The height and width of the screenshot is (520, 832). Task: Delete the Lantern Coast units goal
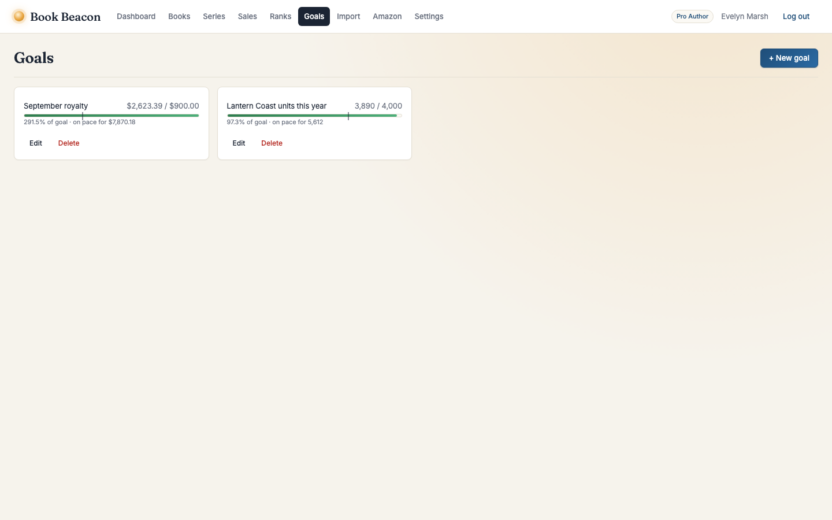coord(272,143)
